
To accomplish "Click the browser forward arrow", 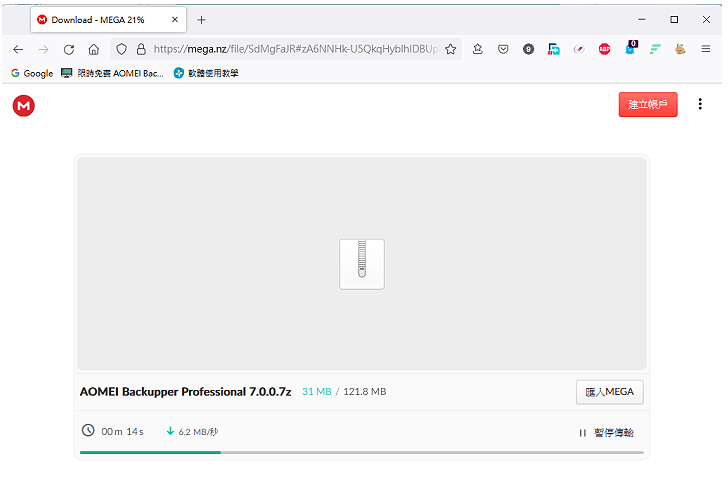I will [43, 49].
